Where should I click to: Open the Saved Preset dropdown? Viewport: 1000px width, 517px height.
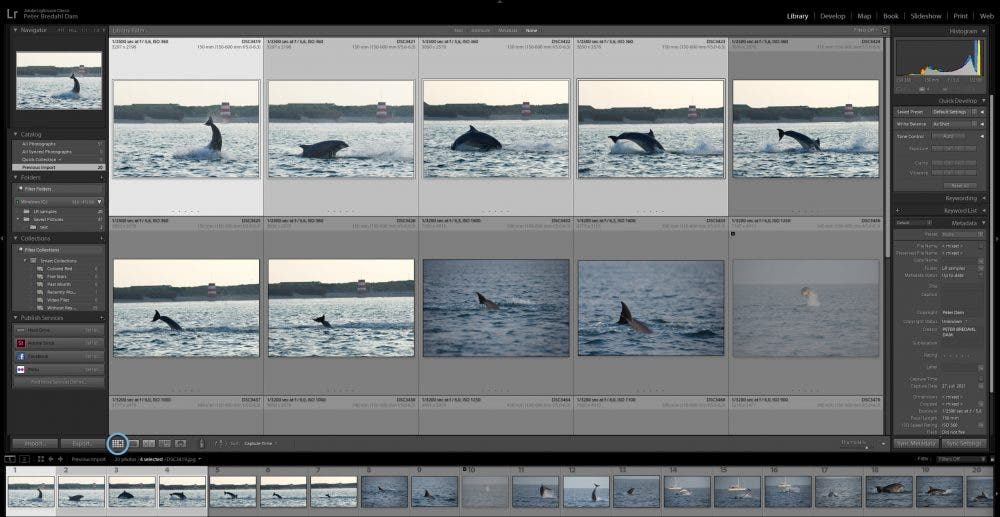tap(953, 112)
